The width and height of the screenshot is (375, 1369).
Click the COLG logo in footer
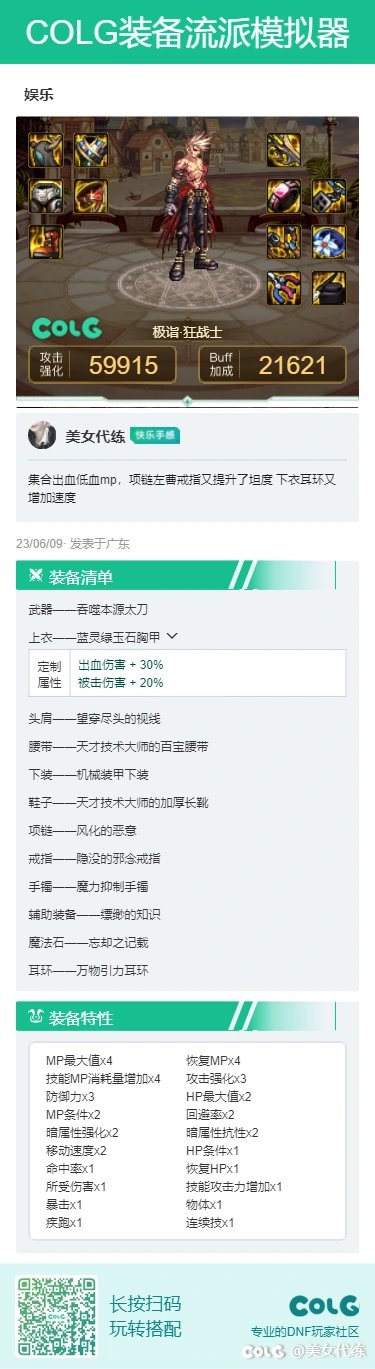tap(324, 1305)
